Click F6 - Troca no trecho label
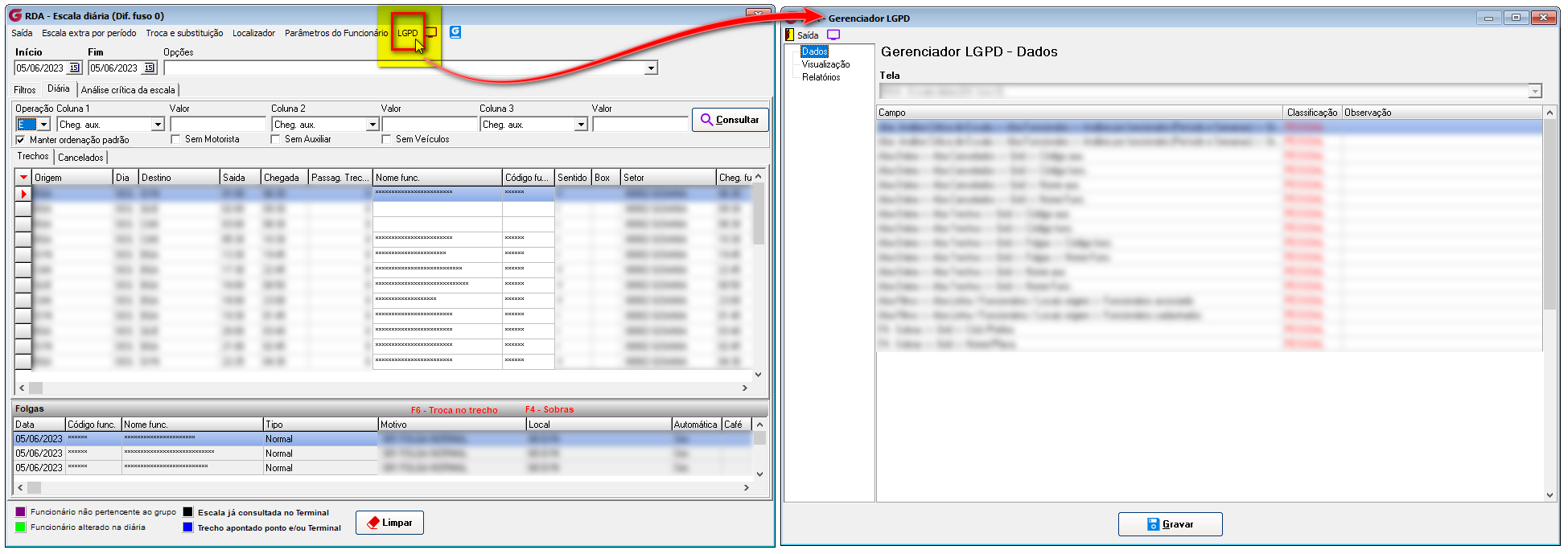The image size is (1568, 554). tap(455, 410)
